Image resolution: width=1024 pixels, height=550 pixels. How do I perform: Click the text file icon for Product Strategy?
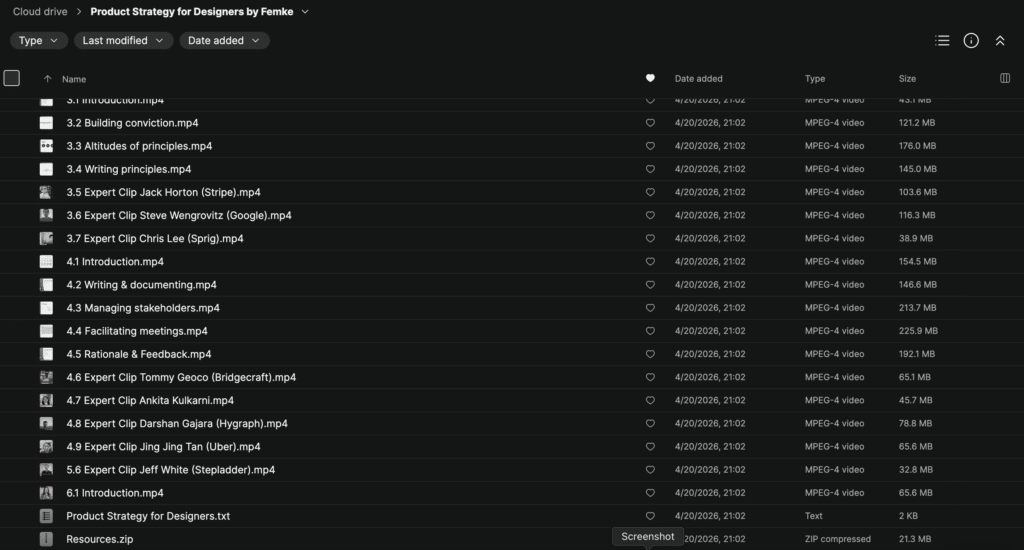46,516
